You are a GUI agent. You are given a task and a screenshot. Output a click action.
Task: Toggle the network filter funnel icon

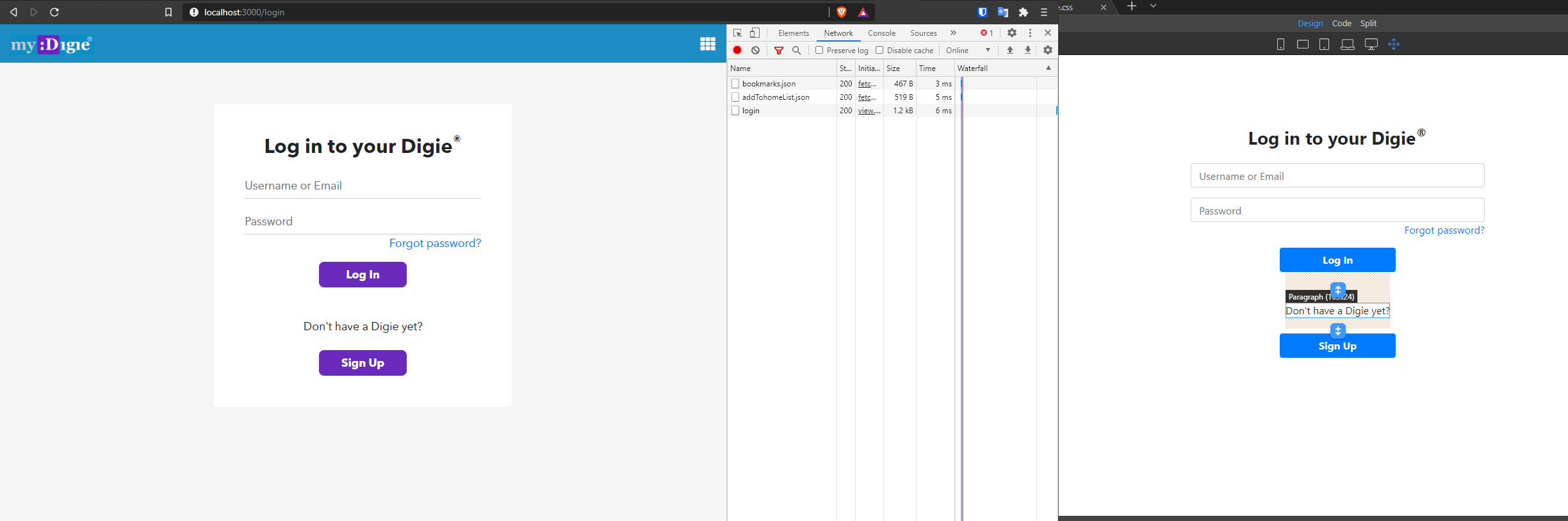pyautogui.click(x=779, y=50)
